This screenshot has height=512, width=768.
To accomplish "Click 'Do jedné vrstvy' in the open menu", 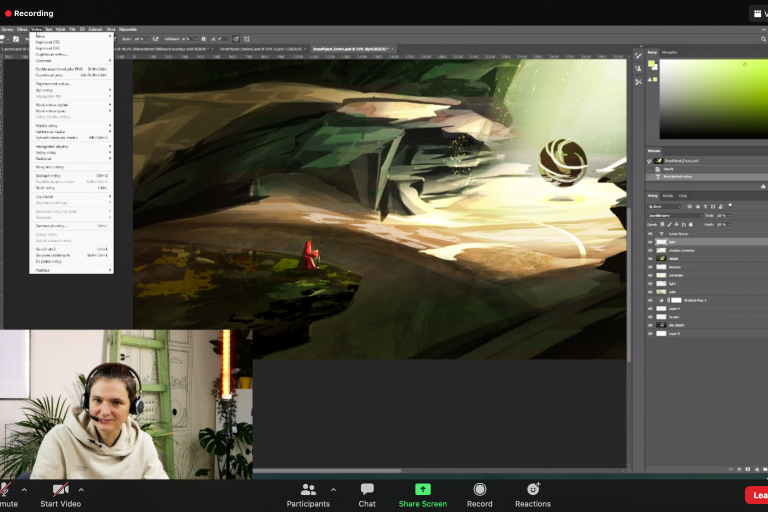I will click(49, 261).
